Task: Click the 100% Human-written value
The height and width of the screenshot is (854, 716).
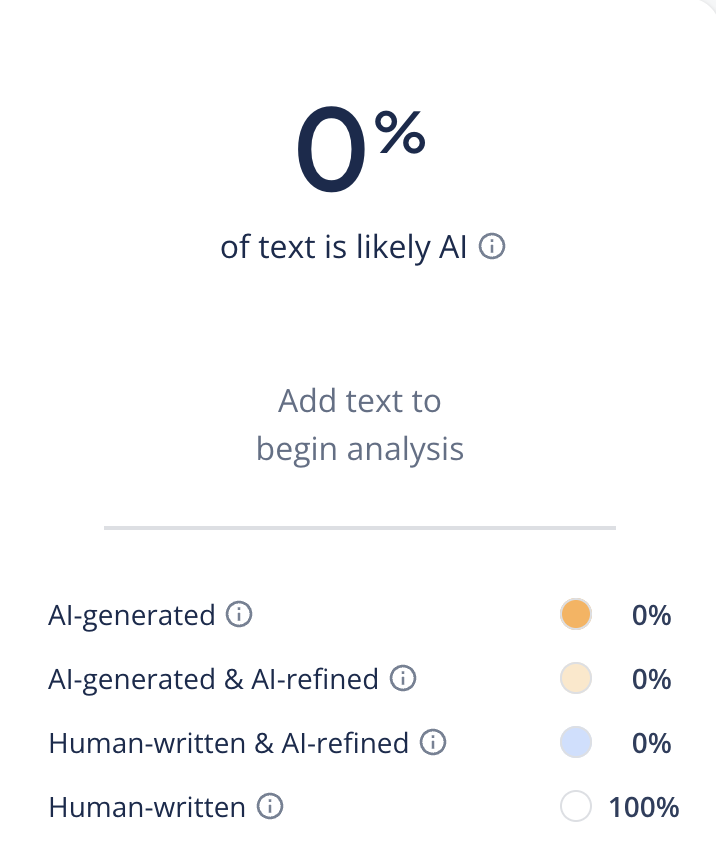Action: tap(644, 806)
